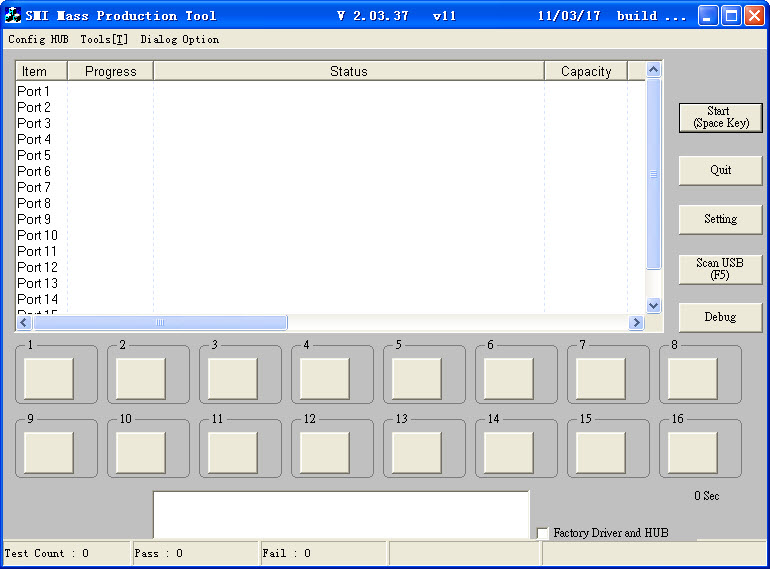Select Port 5 row in the list
Screen dimensions: 770x569
34,155
